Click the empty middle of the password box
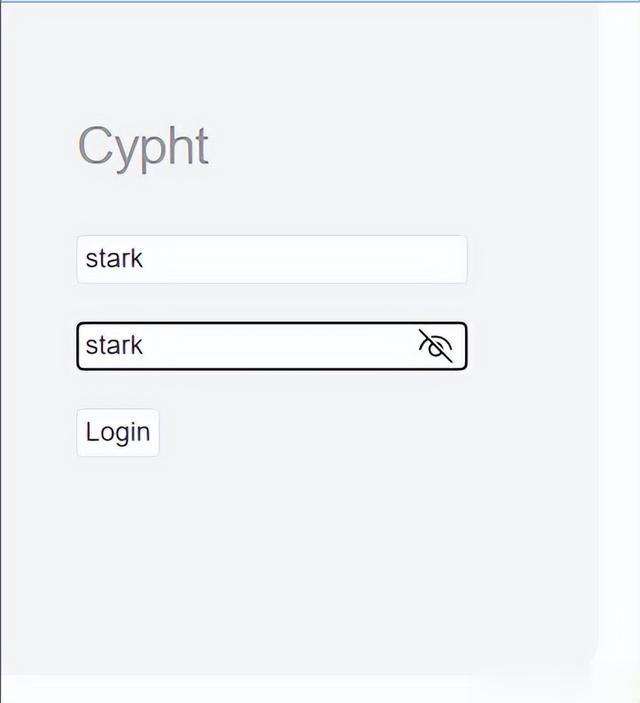 (x=278, y=346)
